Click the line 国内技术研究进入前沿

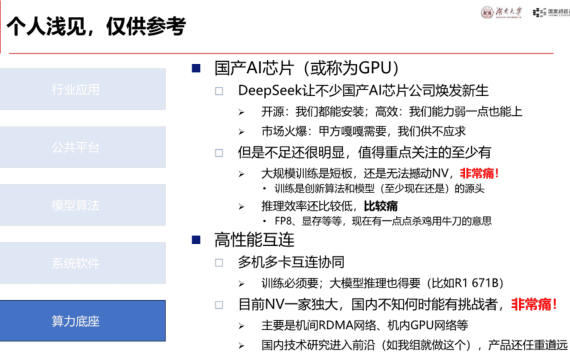coord(414,345)
